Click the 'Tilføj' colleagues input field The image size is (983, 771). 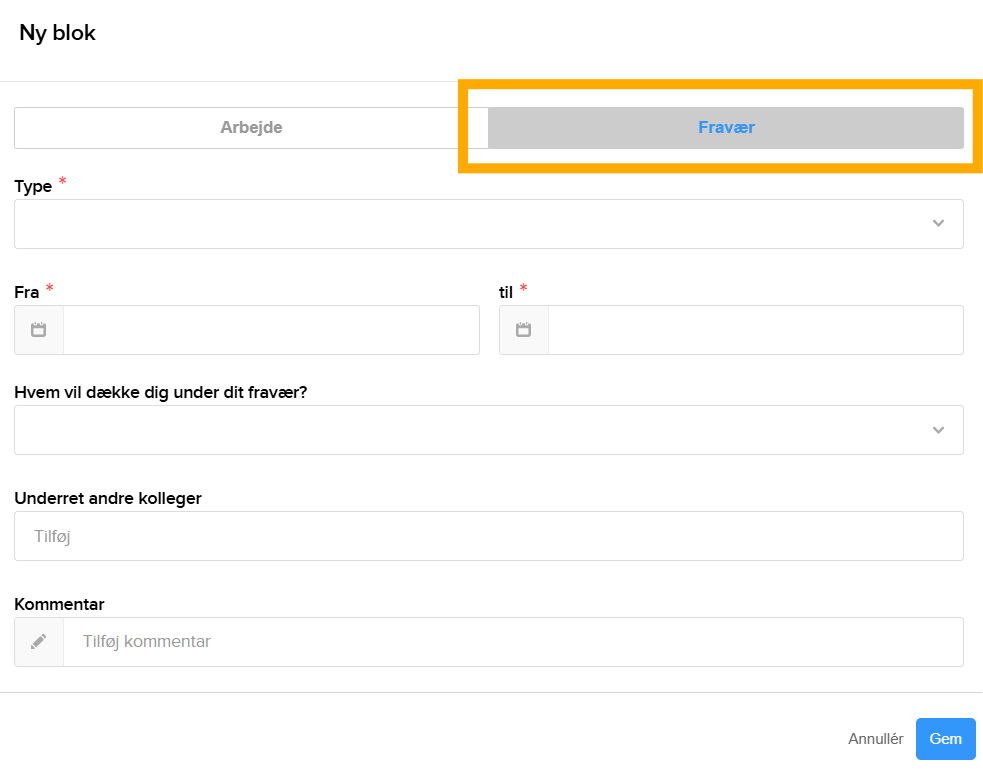pyautogui.click(x=488, y=536)
